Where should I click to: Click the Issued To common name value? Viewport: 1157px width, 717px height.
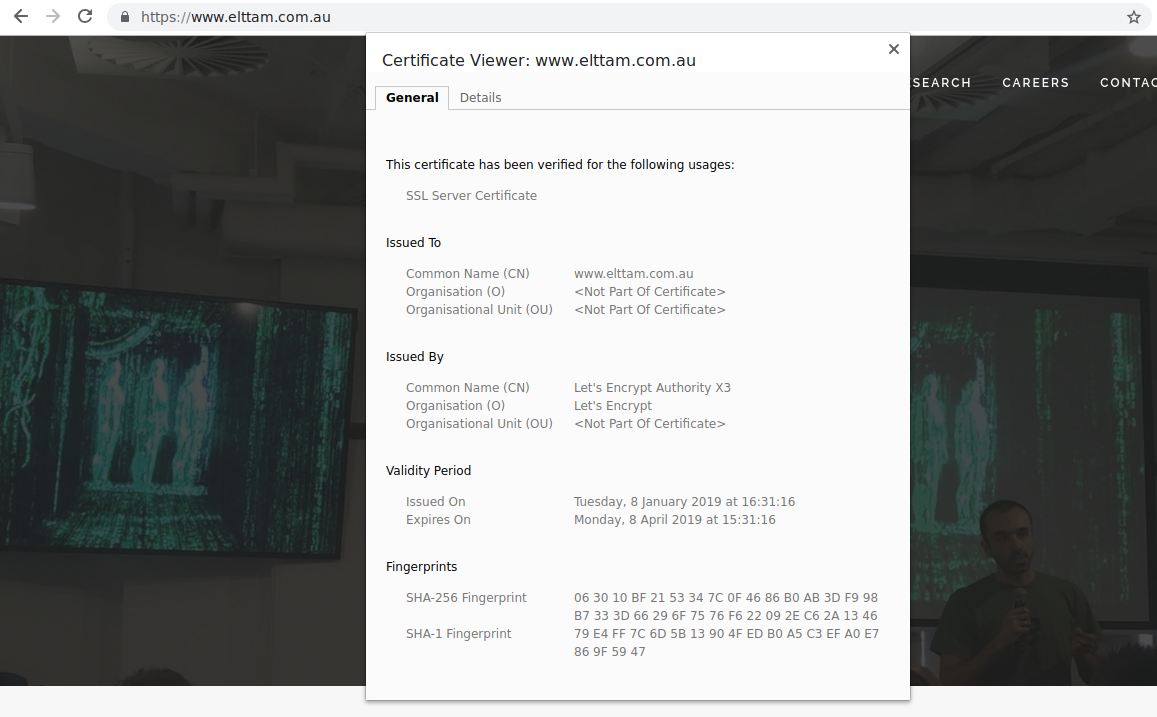(x=633, y=273)
